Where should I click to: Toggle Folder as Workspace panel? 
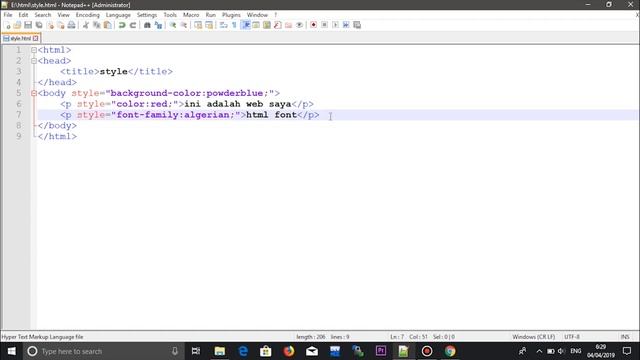click(x=289, y=25)
